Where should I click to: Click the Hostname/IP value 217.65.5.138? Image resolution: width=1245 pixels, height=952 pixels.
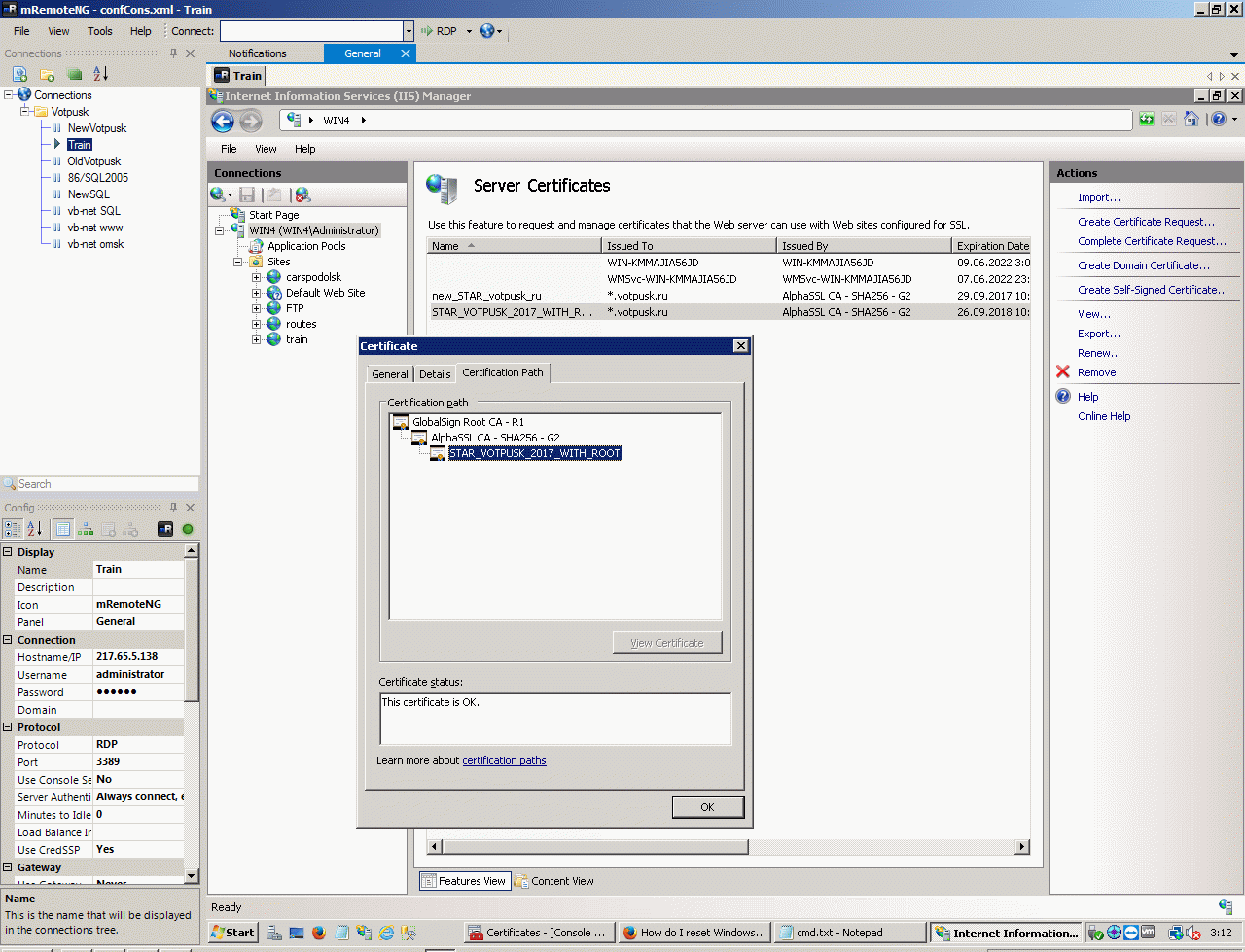pyautogui.click(x=138, y=657)
